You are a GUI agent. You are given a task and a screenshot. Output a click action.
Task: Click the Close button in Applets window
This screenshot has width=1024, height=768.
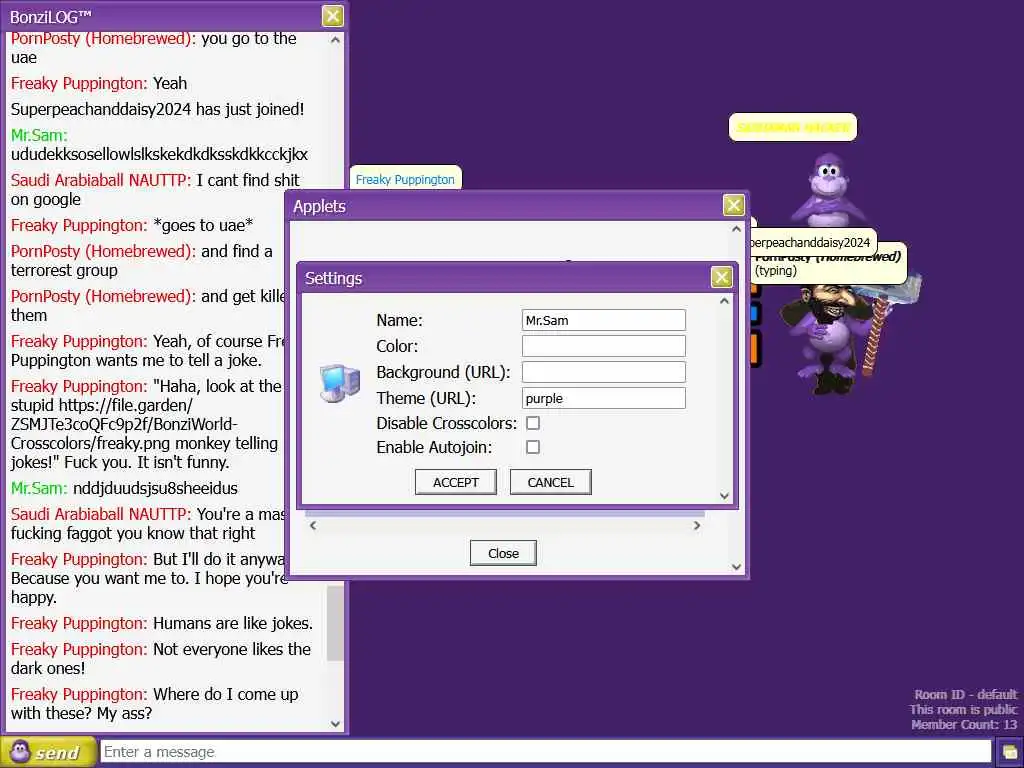[503, 553]
